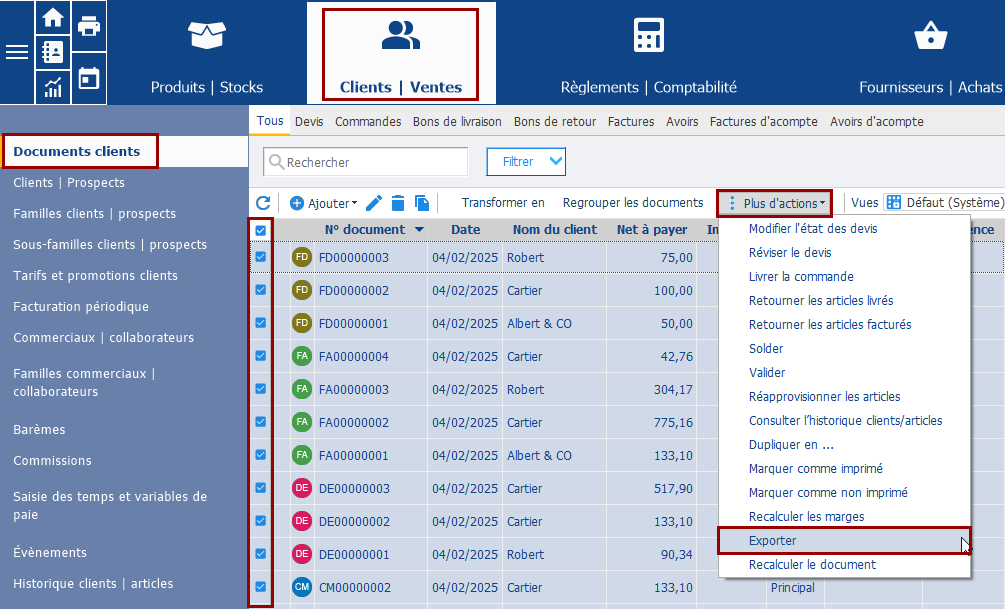Click Regrouper les documents
This screenshot has height=609, width=1005.
pyautogui.click(x=634, y=202)
